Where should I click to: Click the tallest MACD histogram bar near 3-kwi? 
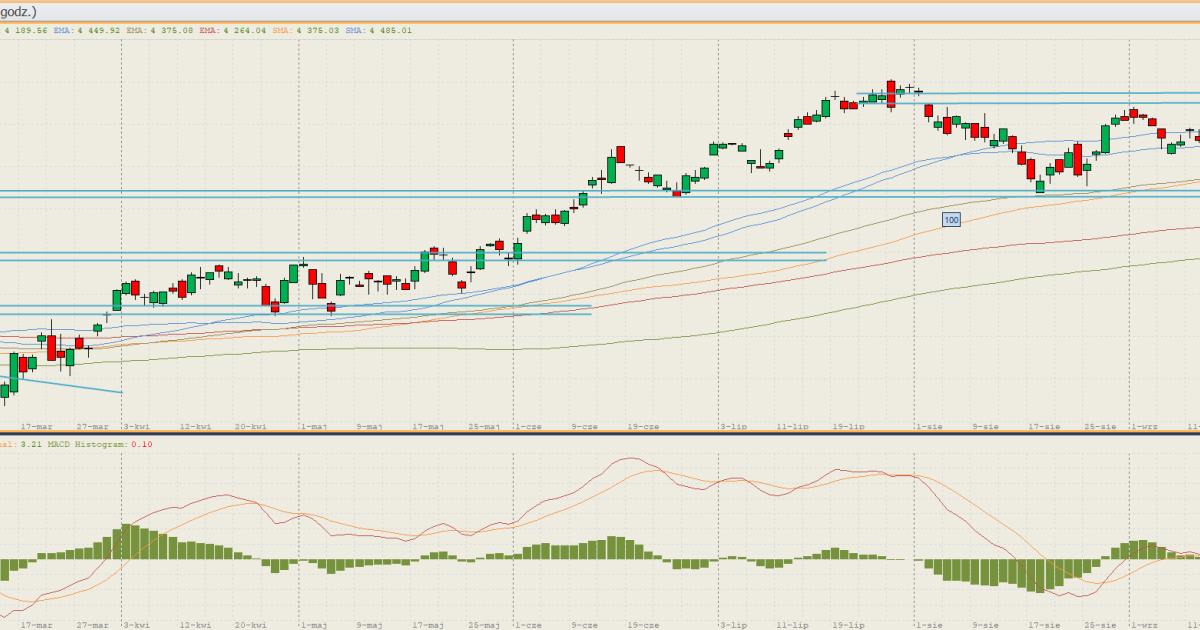coord(124,541)
